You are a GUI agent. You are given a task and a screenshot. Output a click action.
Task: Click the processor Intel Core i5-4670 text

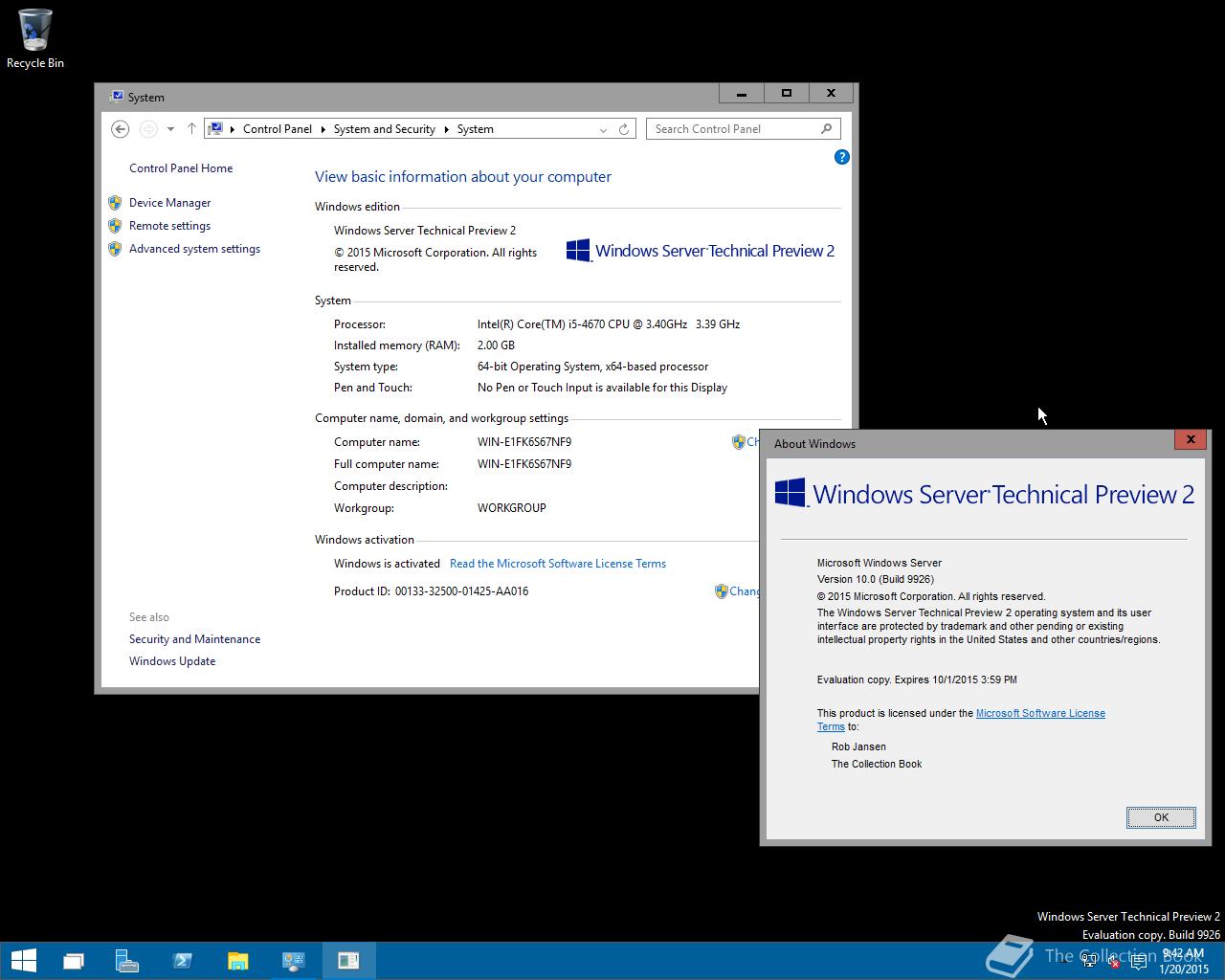click(x=609, y=324)
